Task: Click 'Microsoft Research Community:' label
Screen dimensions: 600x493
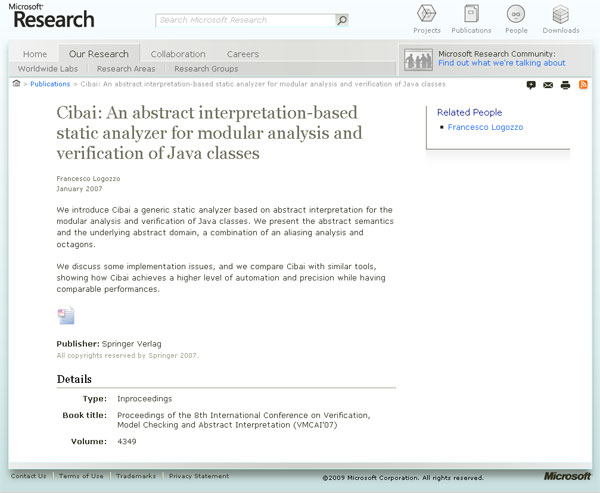Action: 497,54
